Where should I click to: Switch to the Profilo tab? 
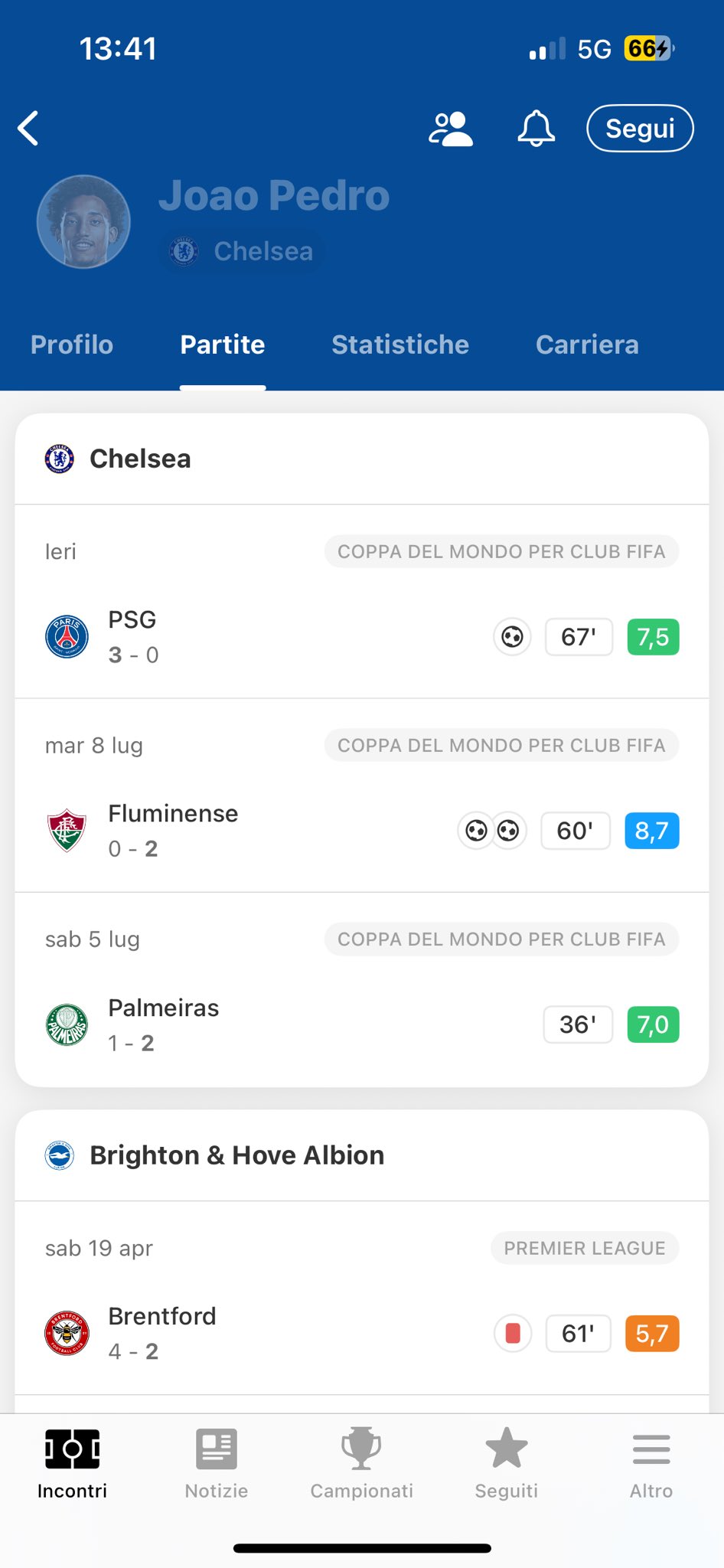tap(72, 345)
